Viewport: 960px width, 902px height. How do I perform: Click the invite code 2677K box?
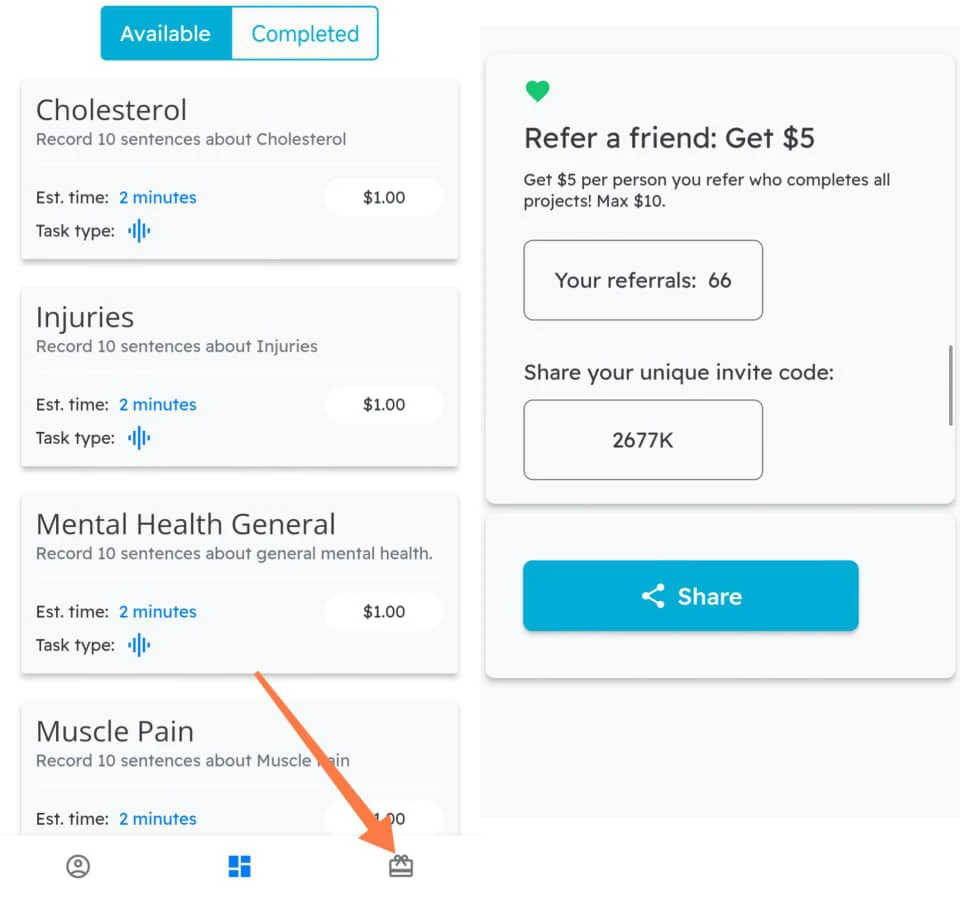(643, 440)
